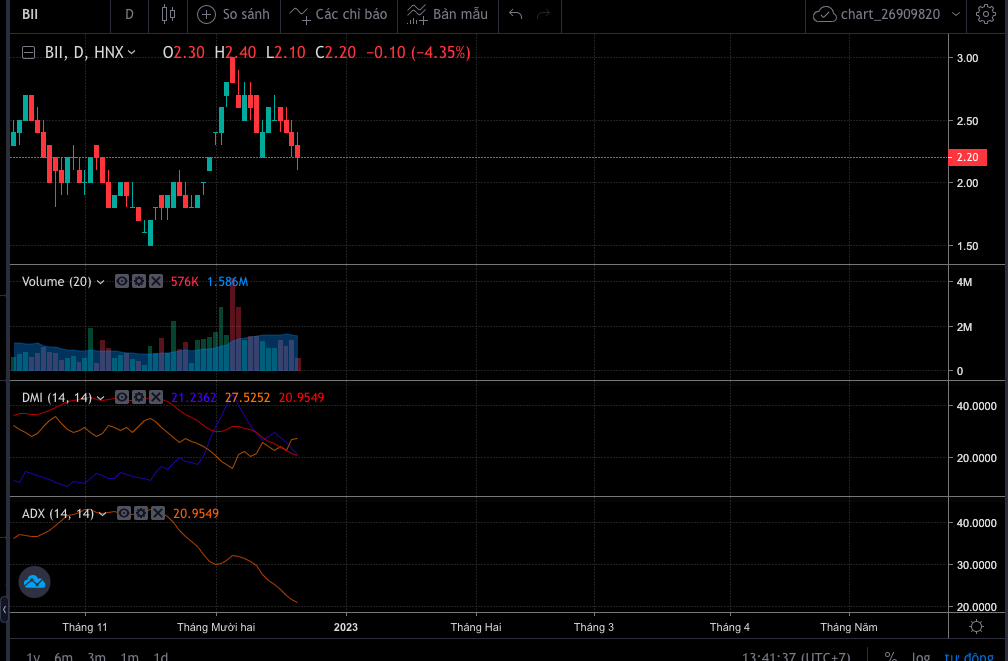Remove the Volume indicator
Viewport: 1008px width, 661px height.
pyautogui.click(x=156, y=281)
